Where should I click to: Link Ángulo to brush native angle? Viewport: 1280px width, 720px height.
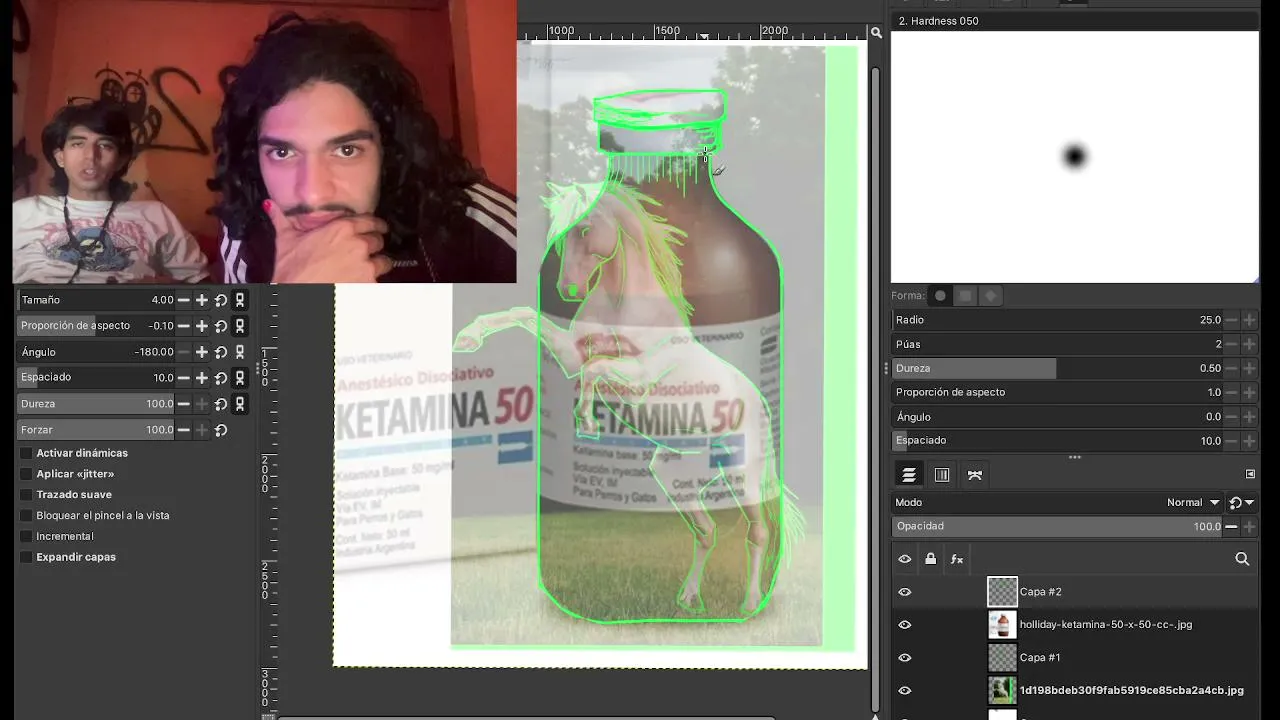[x=240, y=352]
